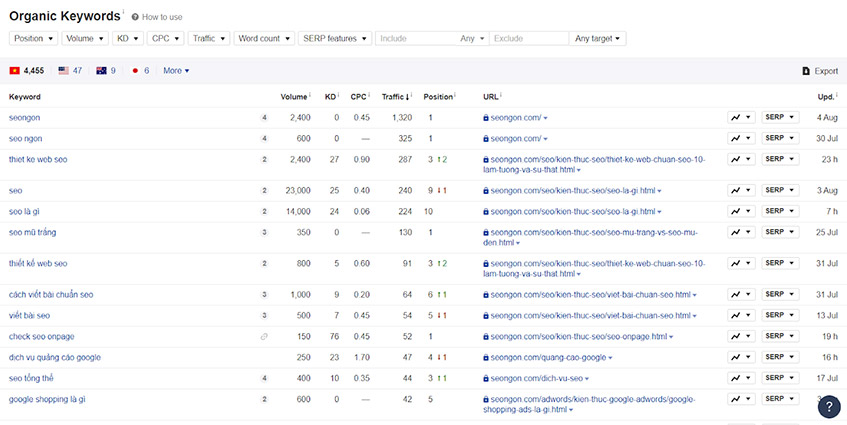Image resolution: width=847 pixels, height=425 pixels.
Task: Select the US flag country filter
Action: (x=70, y=71)
